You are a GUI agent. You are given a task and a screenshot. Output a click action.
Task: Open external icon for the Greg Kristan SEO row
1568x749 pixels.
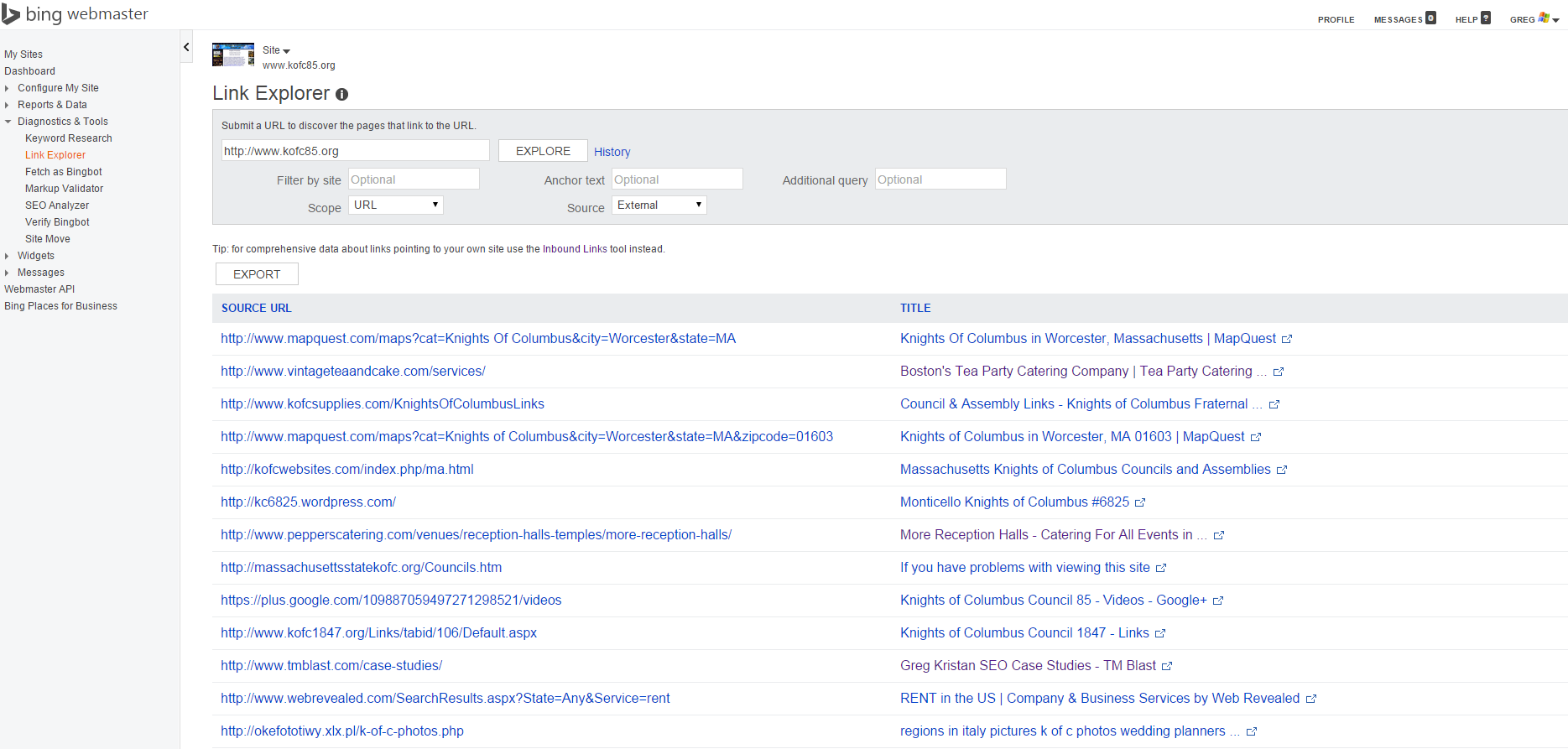1167,666
